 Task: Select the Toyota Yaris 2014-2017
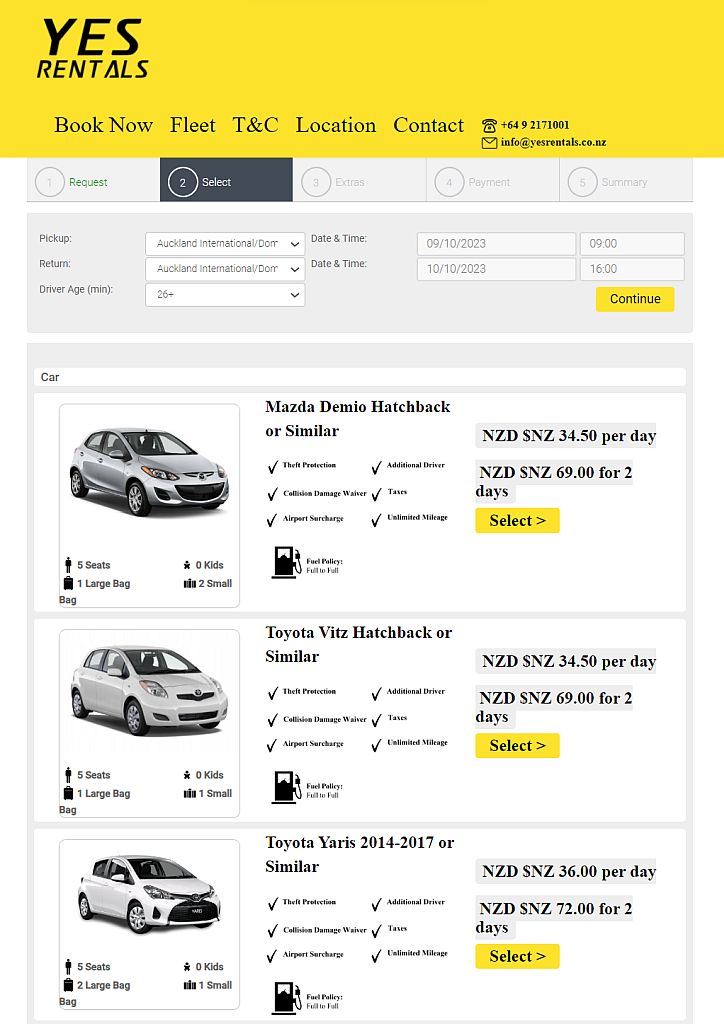517,957
